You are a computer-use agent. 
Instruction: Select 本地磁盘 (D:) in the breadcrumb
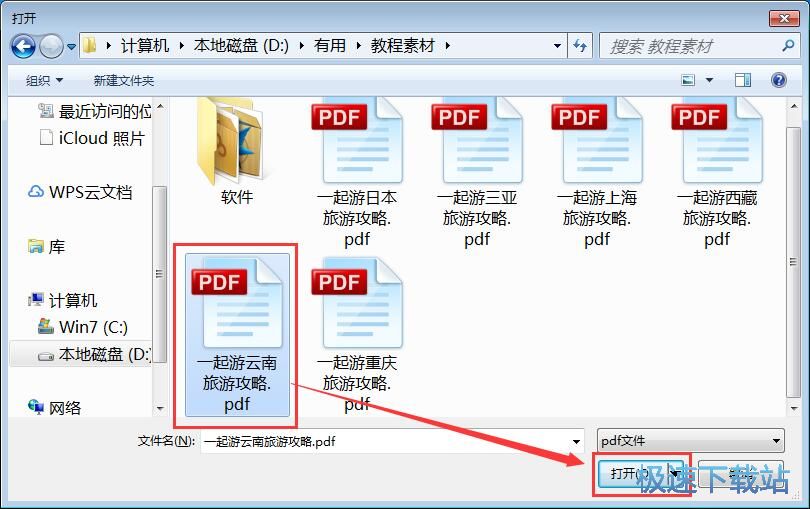click(241, 45)
